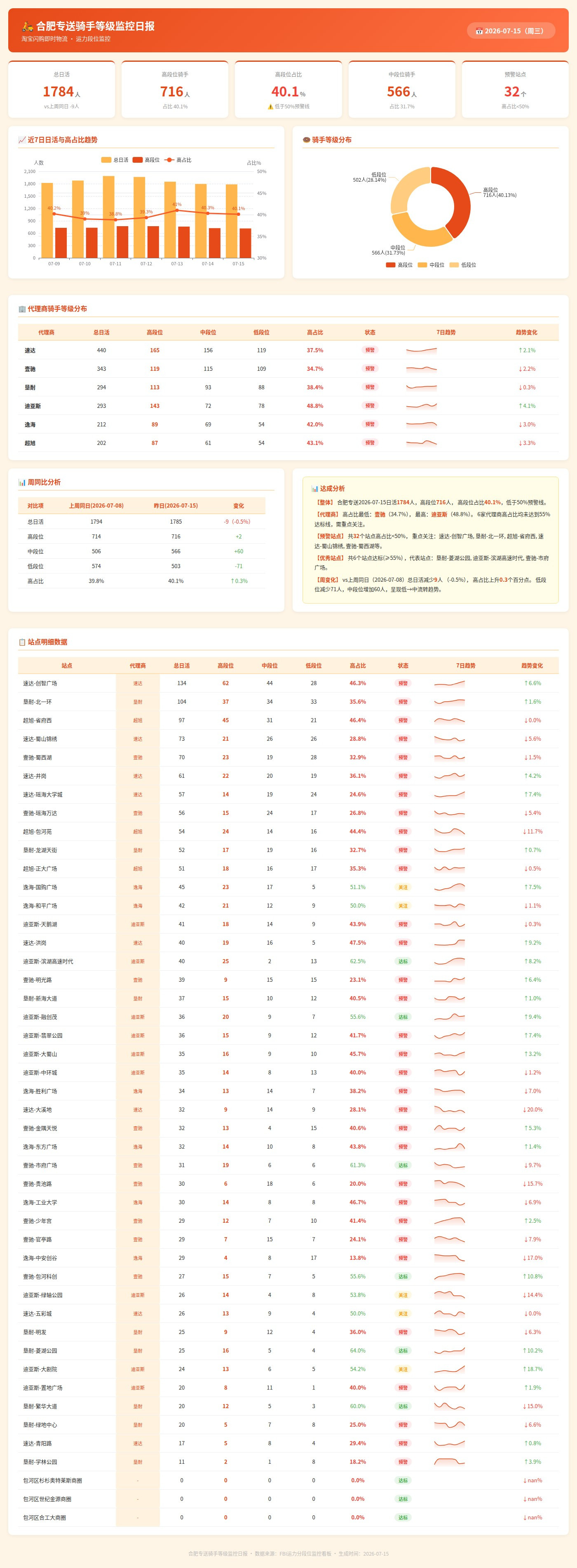Click the scooter icon in the report title
This screenshot has width=577, height=1568.
27,26
